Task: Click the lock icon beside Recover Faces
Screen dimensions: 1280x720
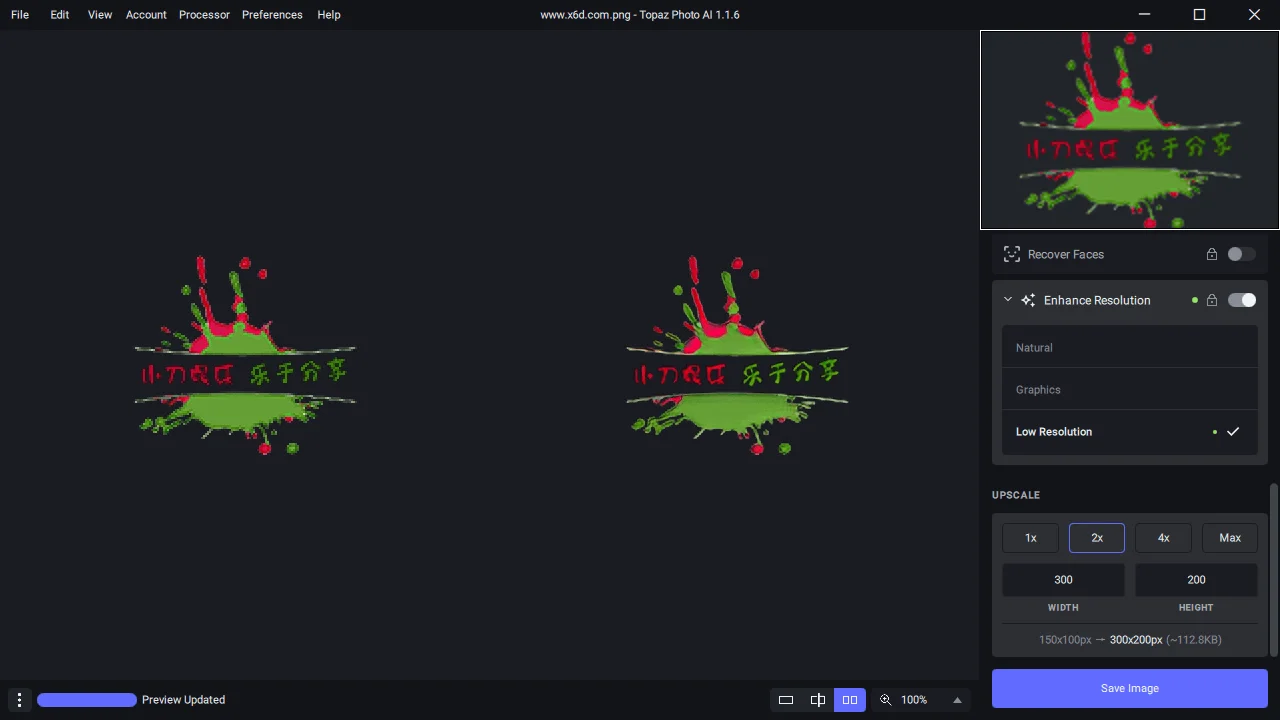Action: point(1212,254)
